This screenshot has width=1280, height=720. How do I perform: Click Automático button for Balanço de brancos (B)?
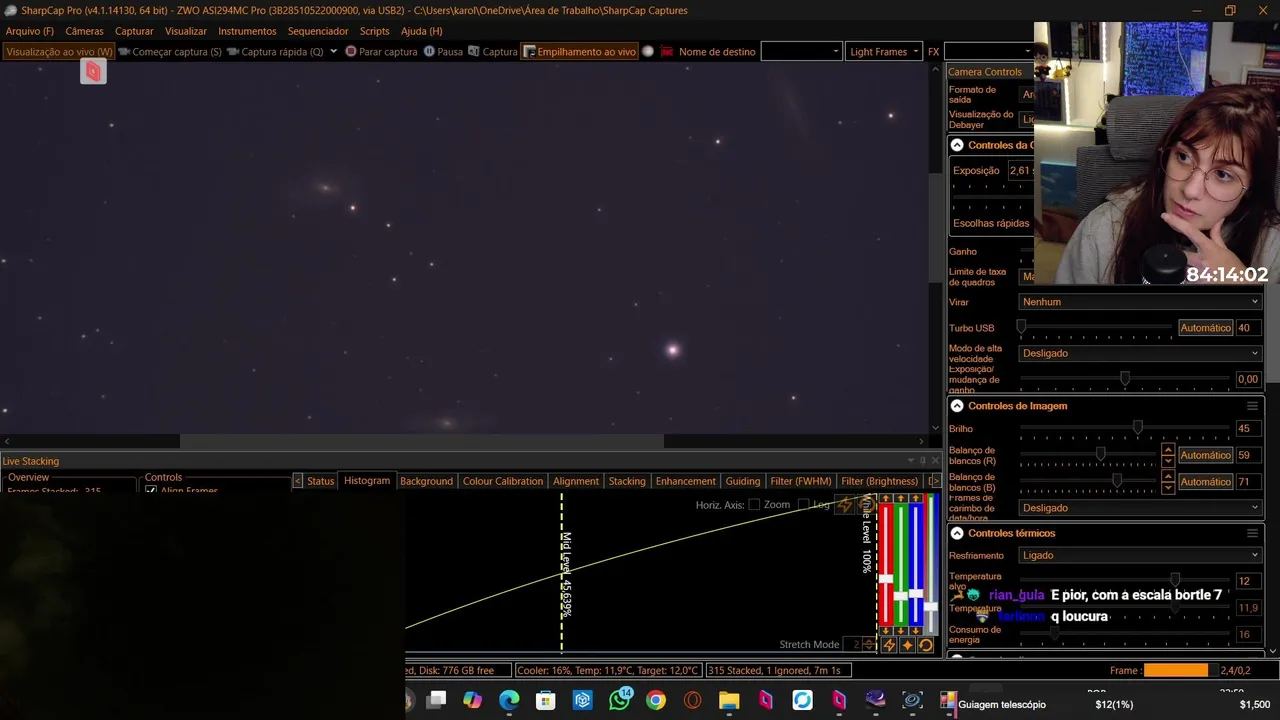click(x=1205, y=482)
